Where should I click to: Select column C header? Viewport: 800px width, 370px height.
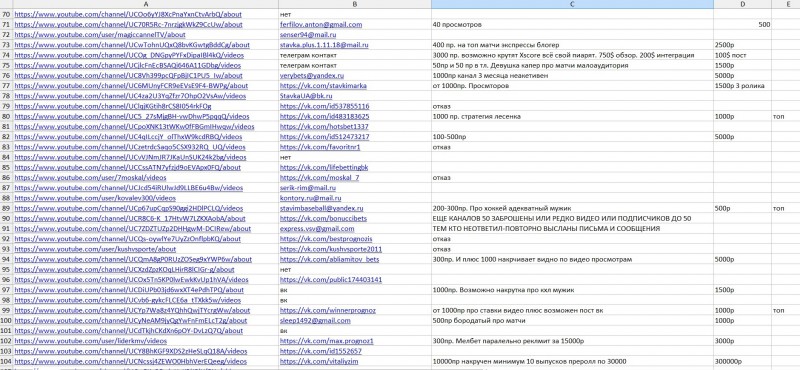[572, 4]
